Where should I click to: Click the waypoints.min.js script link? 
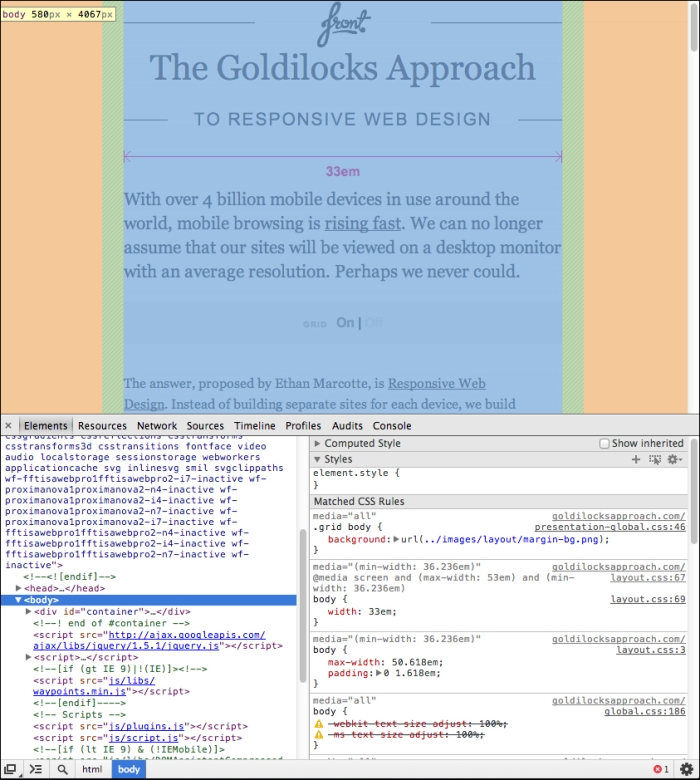[94, 686]
